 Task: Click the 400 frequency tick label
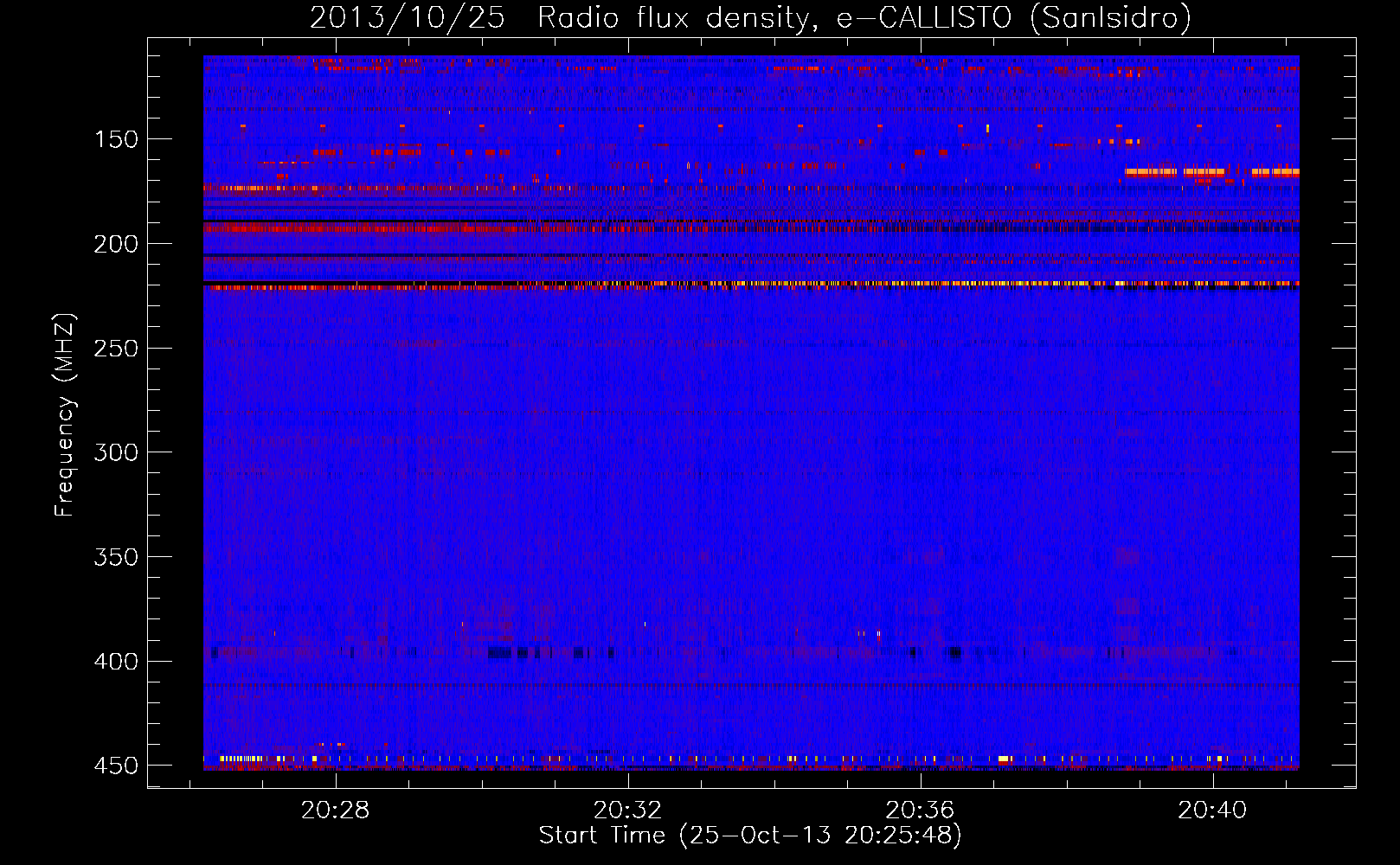116,662
